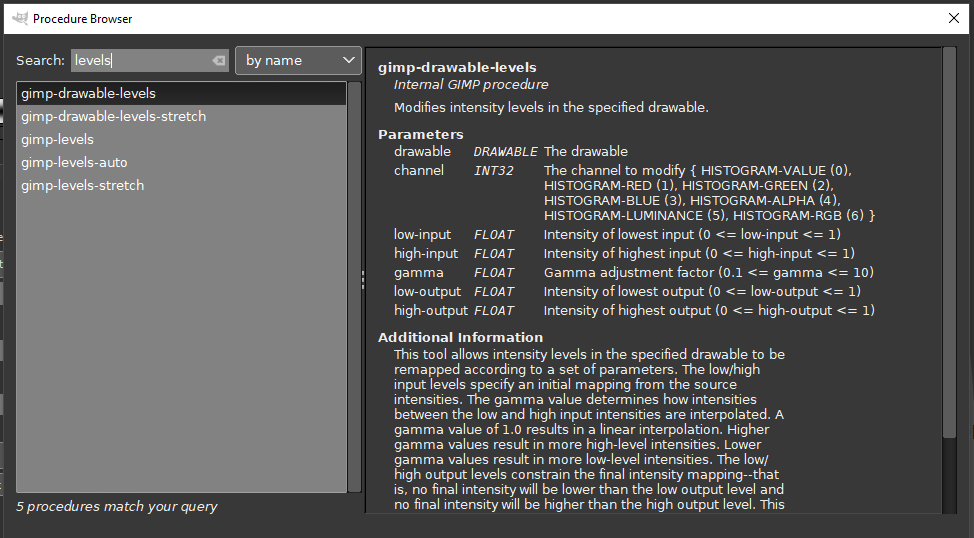Click '5 procedures match your query' status text
The height and width of the screenshot is (538, 974).
coord(117,506)
